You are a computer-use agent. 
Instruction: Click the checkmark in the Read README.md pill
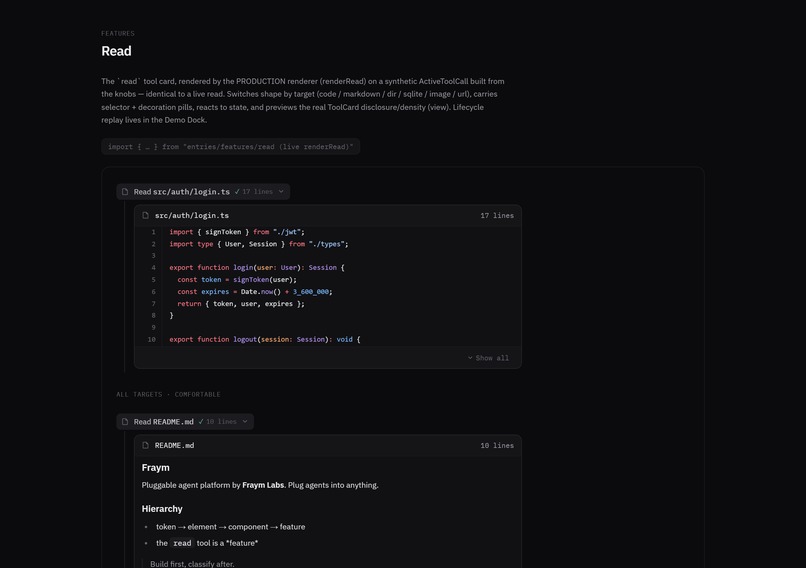pos(201,422)
